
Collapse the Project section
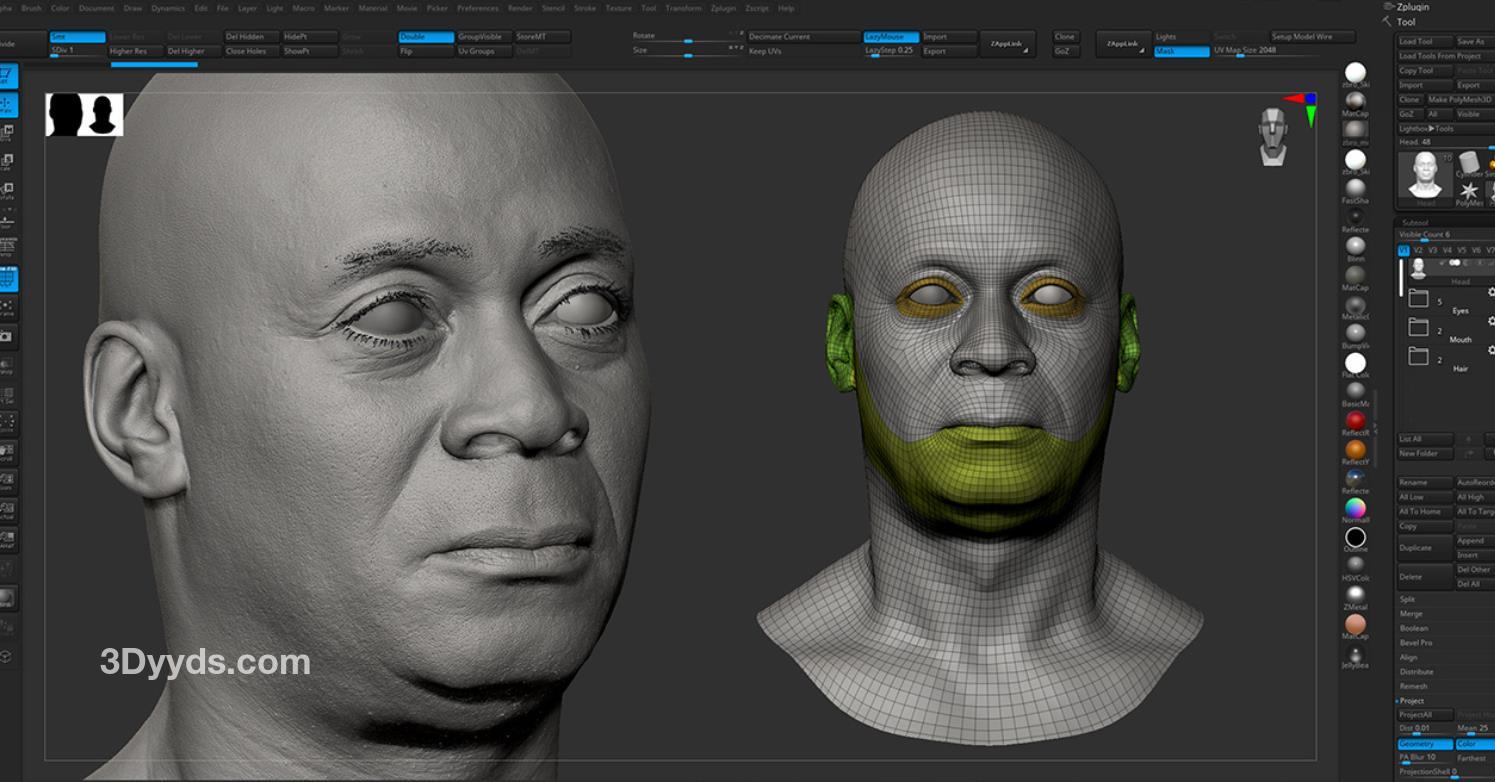coord(1412,701)
